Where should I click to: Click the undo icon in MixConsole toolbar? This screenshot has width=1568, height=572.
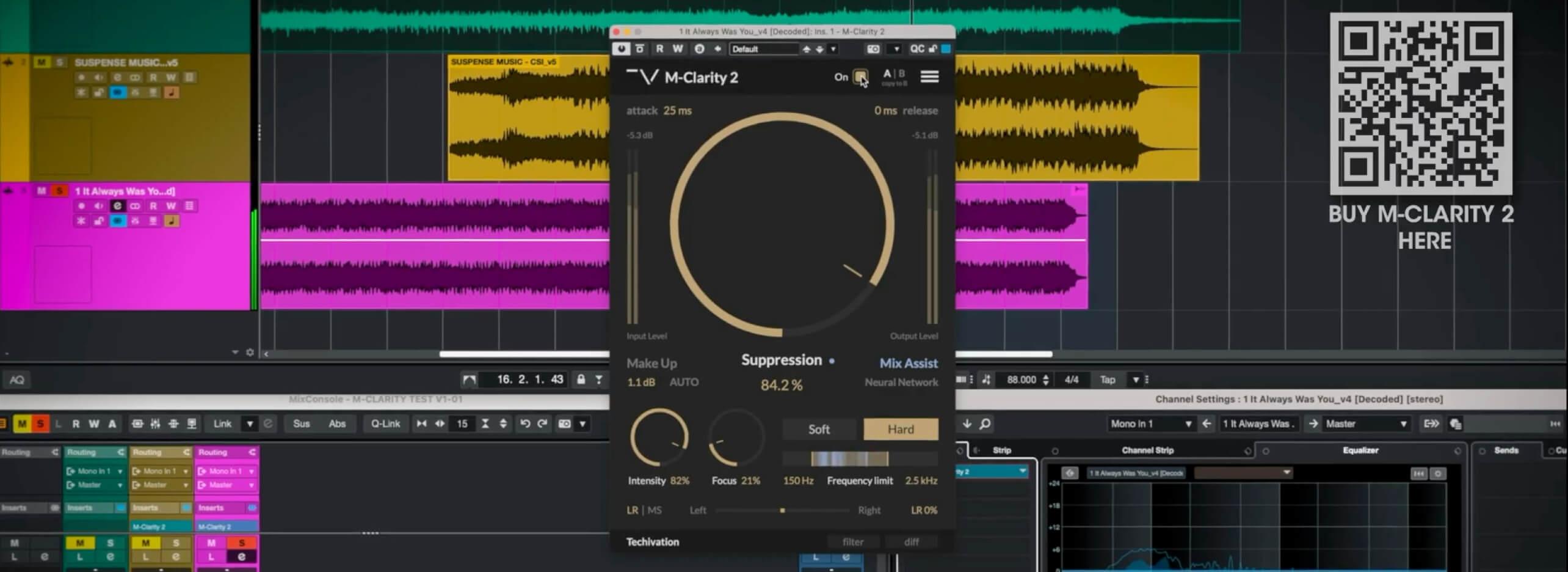pos(524,424)
